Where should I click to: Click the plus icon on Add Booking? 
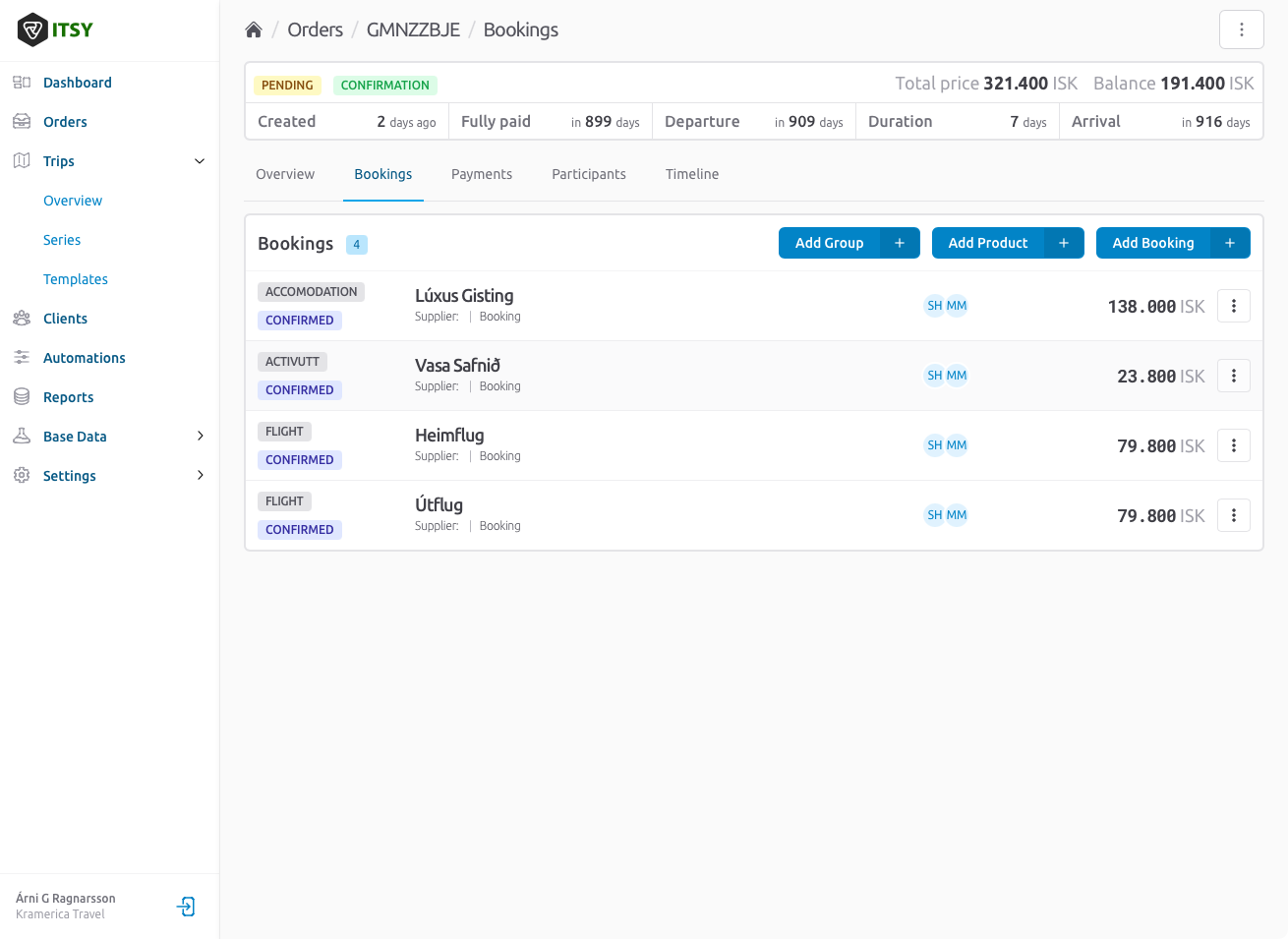tap(1230, 243)
